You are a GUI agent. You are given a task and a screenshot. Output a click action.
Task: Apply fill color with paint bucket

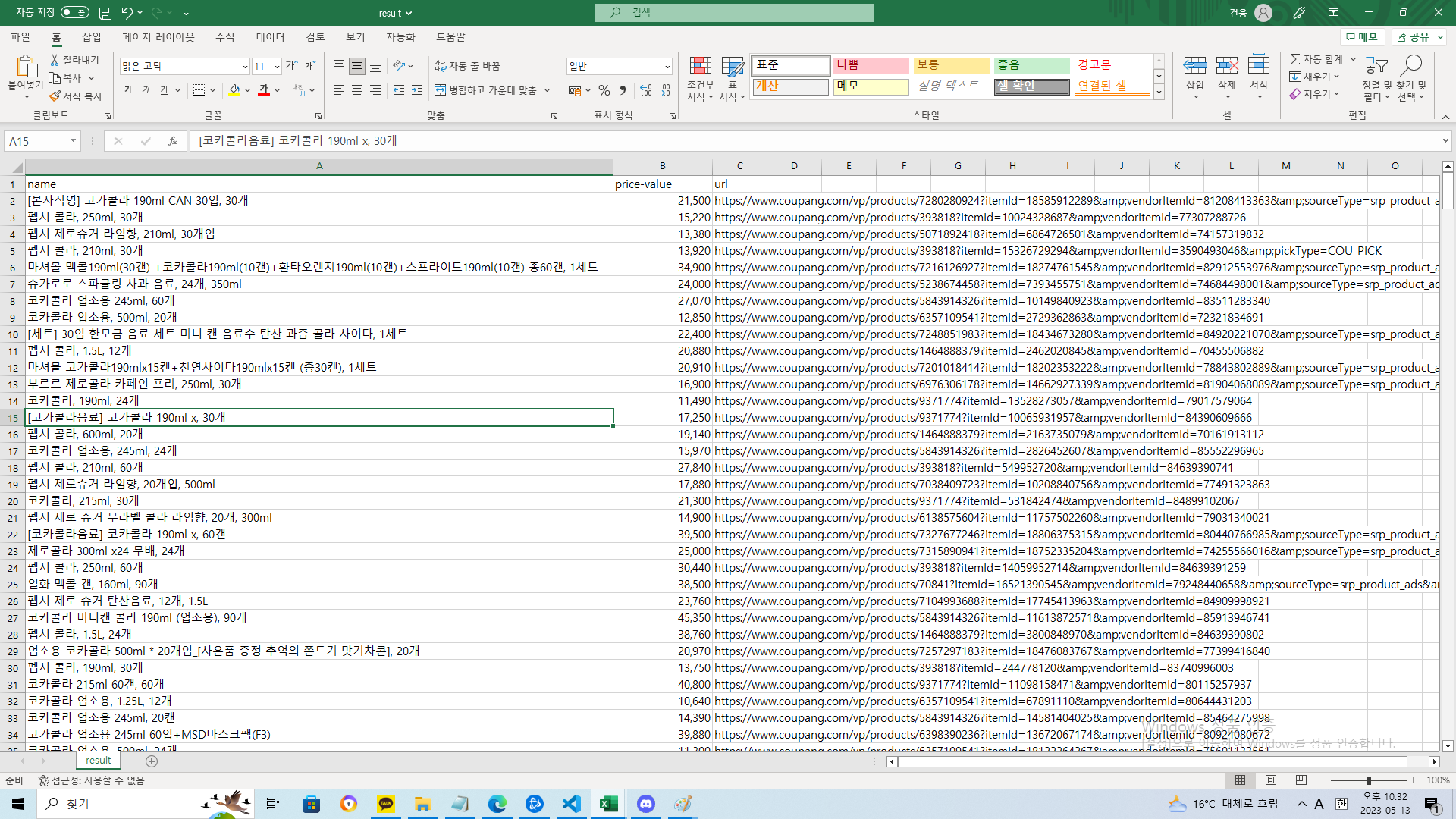coord(235,90)
